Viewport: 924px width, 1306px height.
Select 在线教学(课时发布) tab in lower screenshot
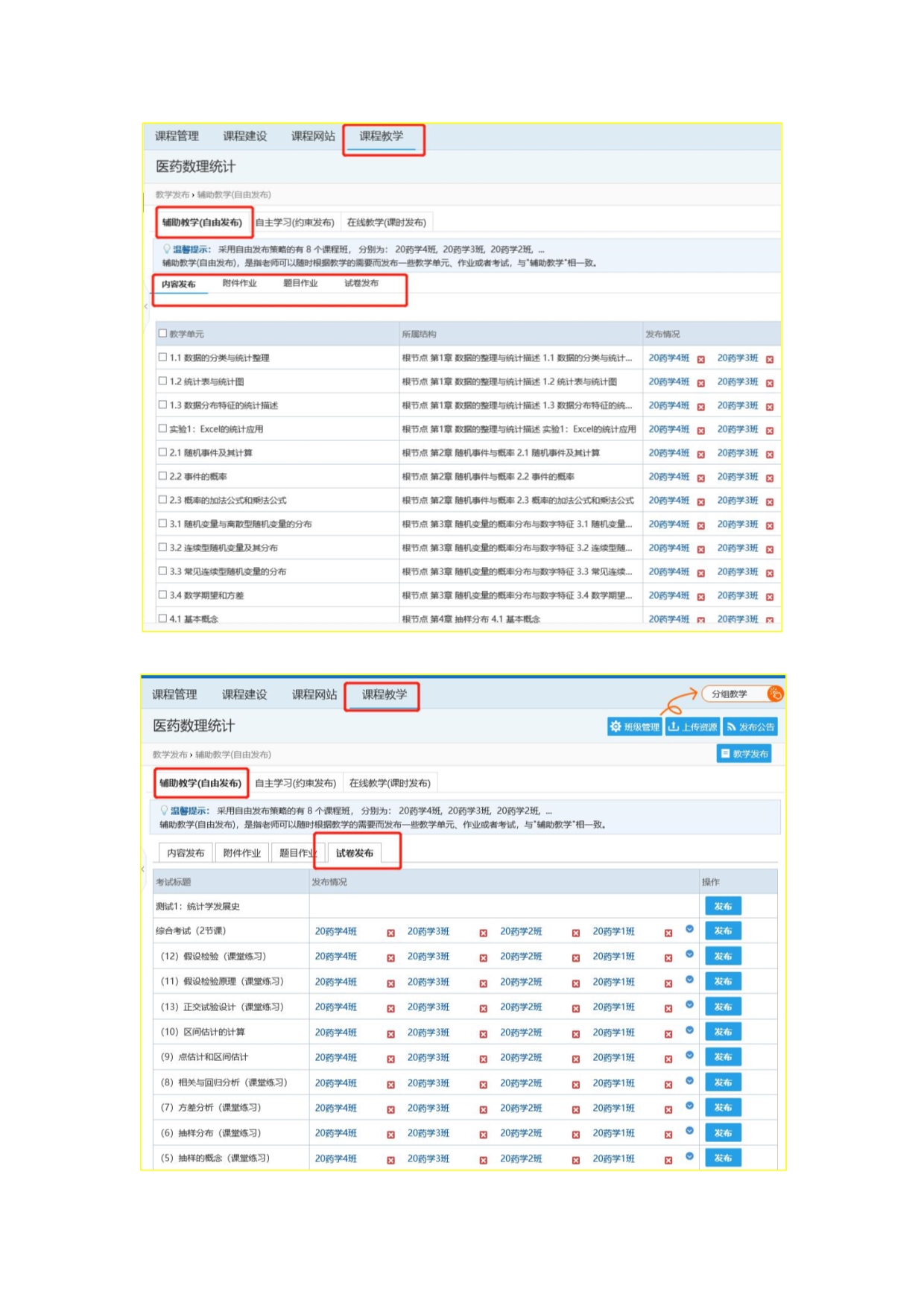point(390,784)
